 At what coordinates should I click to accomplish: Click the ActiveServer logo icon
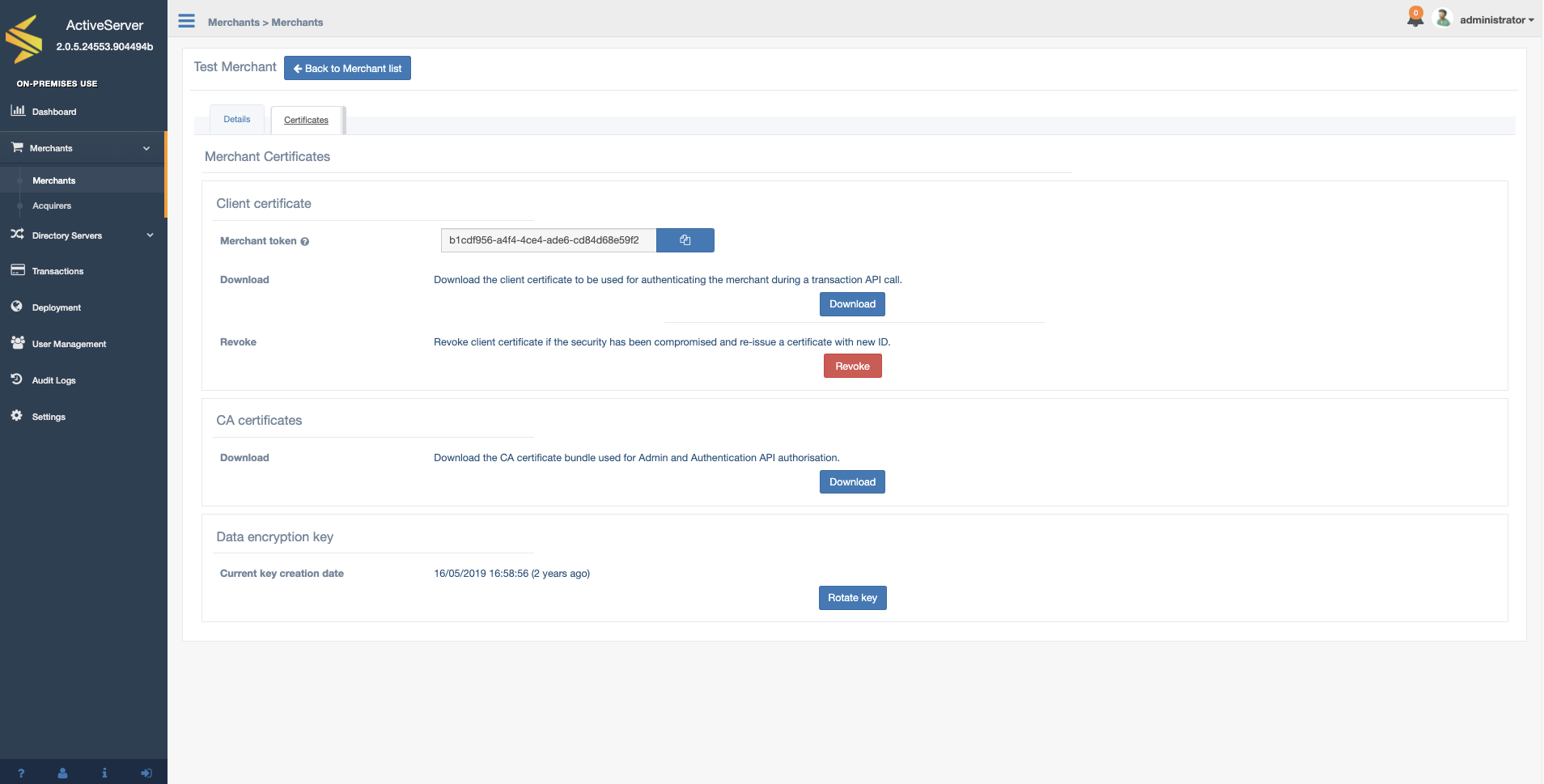pyautogui.click(x=23, y=38)
